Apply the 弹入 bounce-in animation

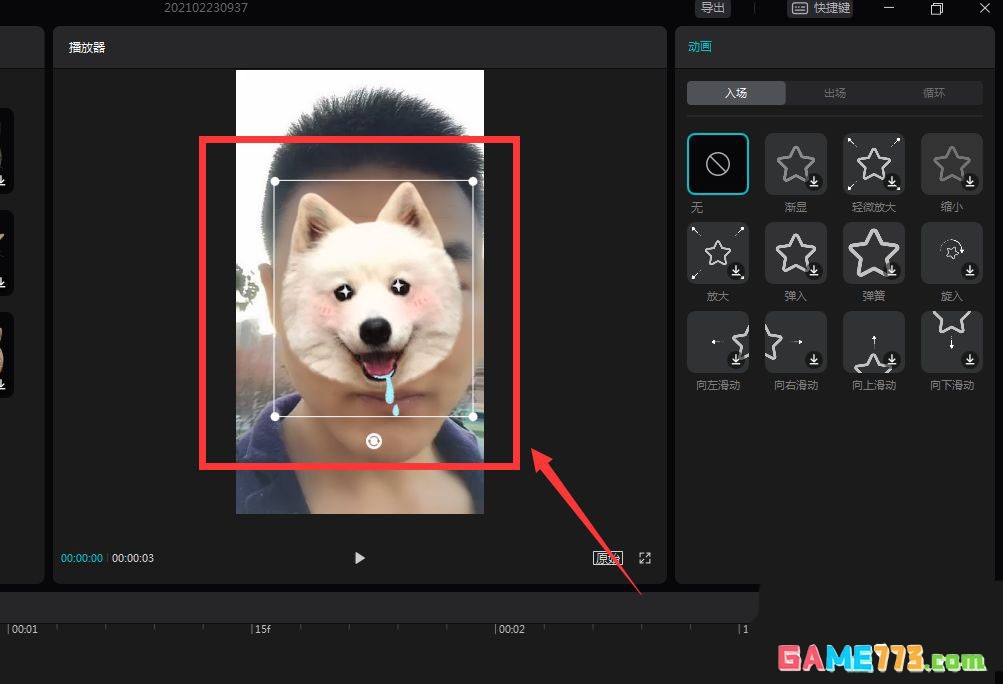pyautogui.click(x=796, y=253)
